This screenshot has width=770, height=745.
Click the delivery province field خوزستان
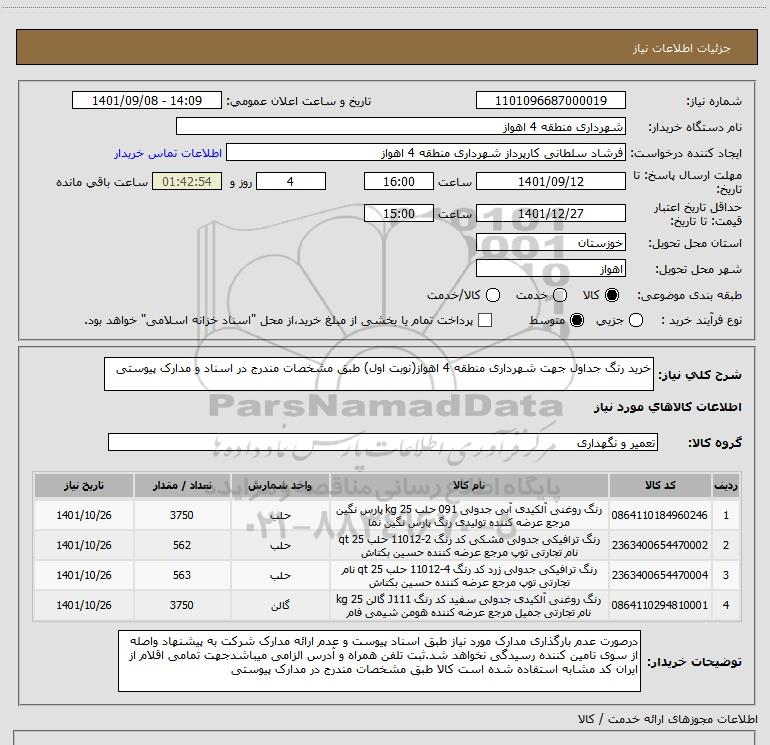pyautogui.click(x=550, y=242)
